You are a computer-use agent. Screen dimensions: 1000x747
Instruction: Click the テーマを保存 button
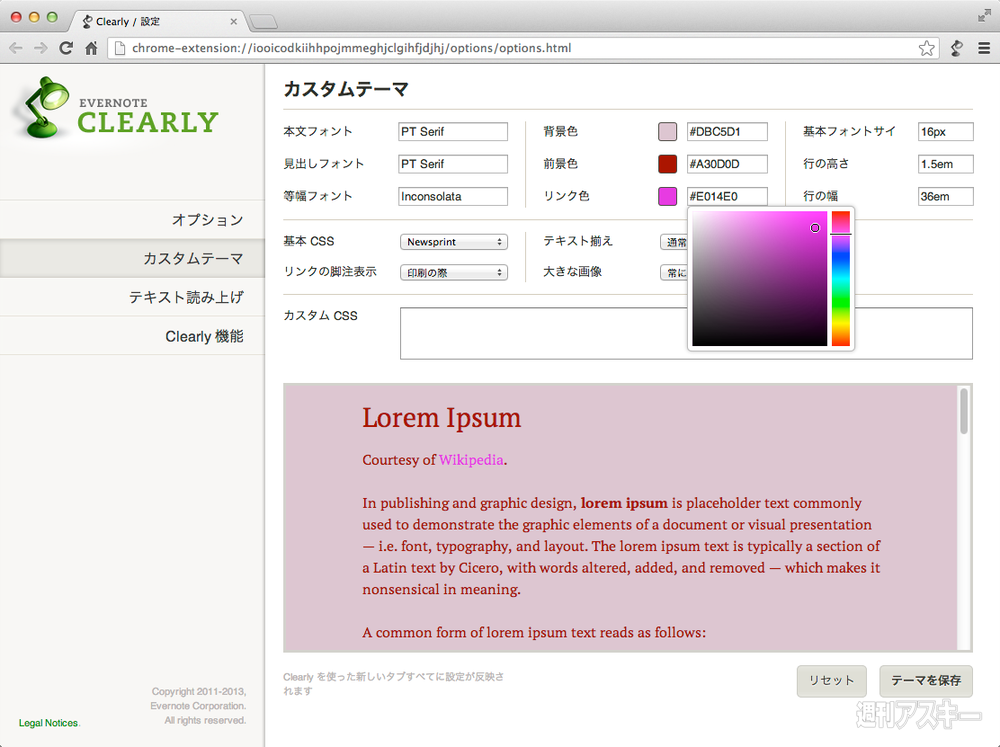click(925, 681)
